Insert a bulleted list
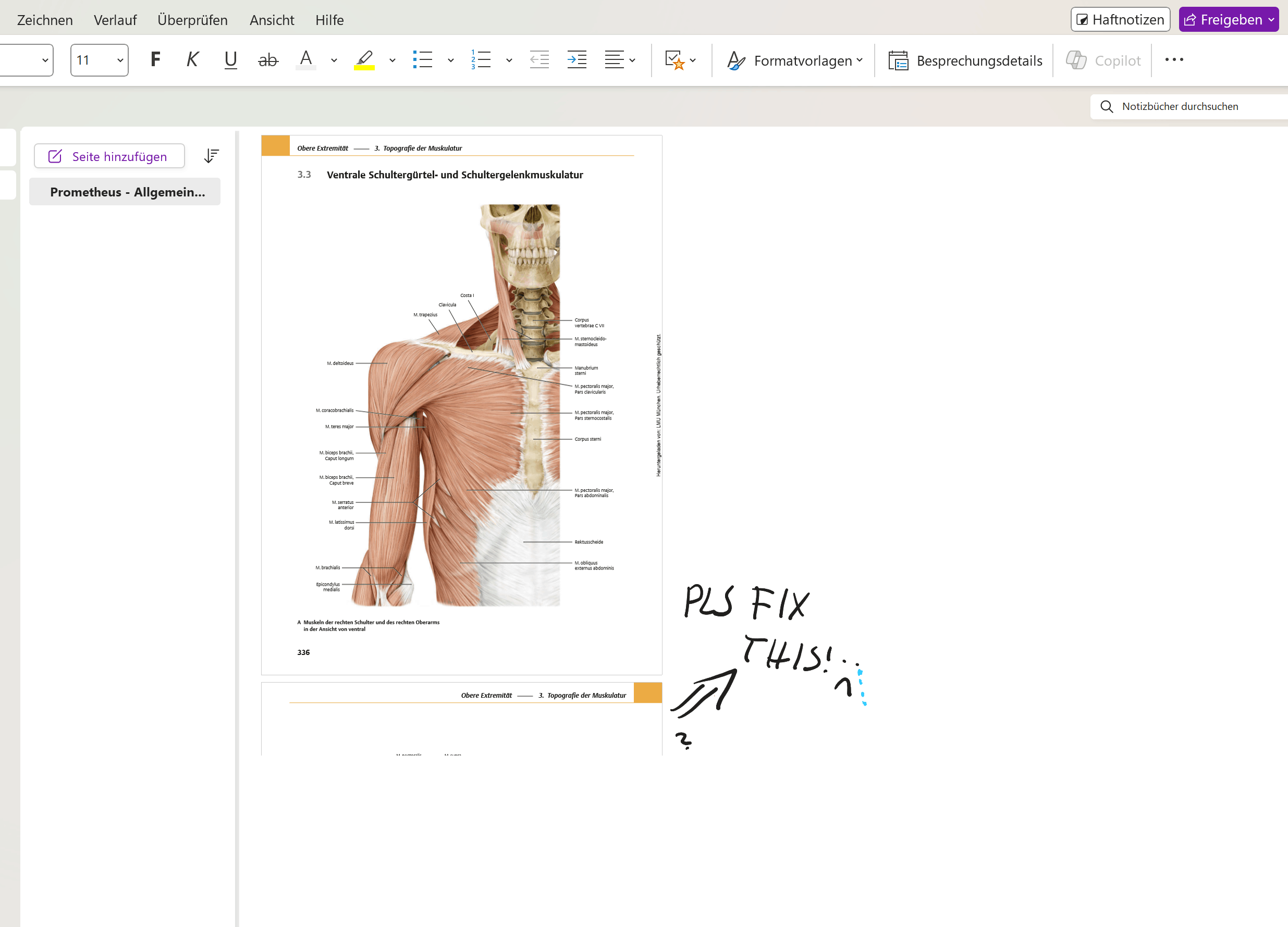 [423, 59]
